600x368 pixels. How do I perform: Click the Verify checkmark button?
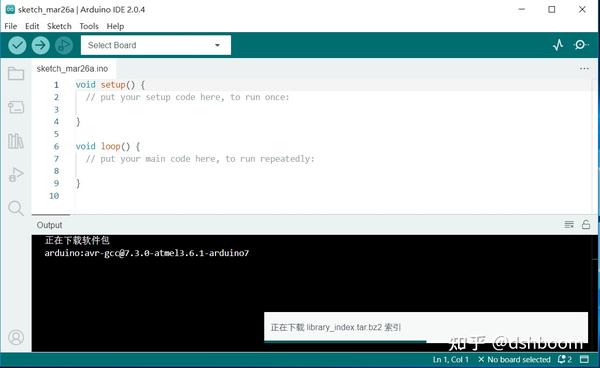17,45
